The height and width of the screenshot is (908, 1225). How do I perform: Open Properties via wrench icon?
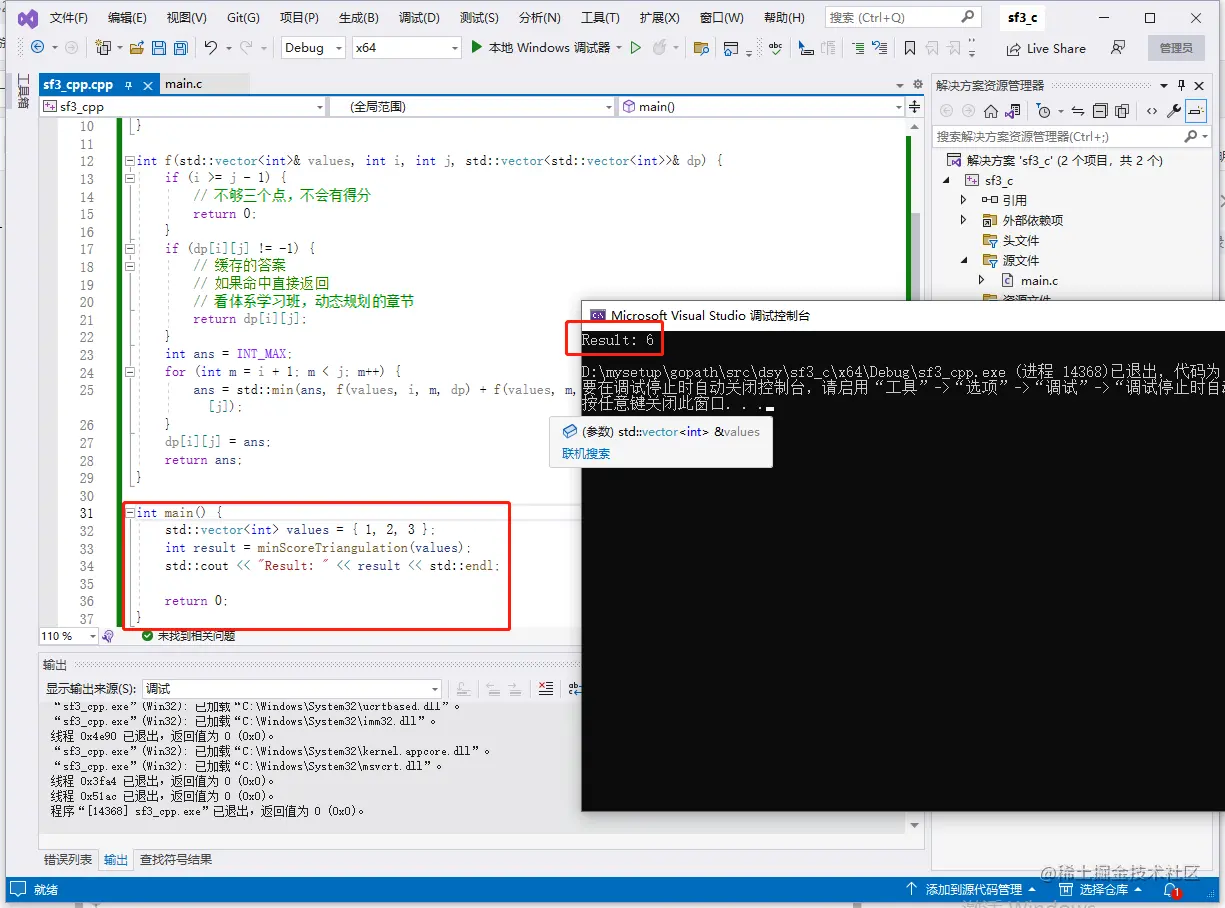point(1174,111)
